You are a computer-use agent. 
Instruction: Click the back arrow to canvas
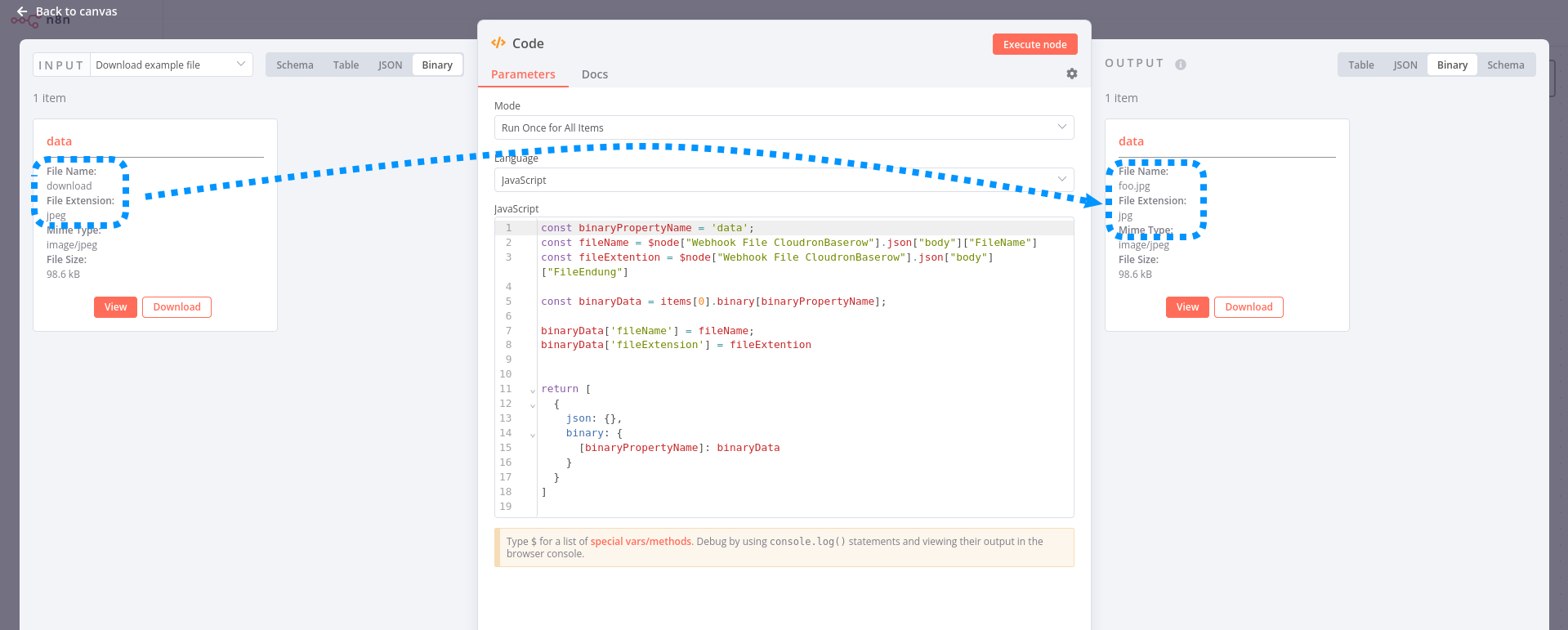tap(22, 11)
